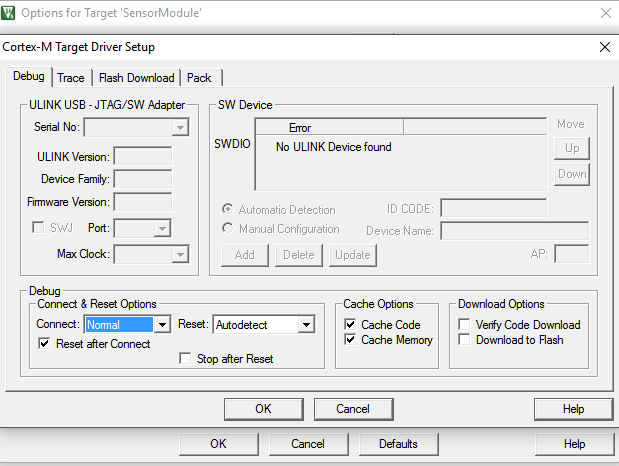The image size is (619, 466).
Task: Click the Keil uVision icon in Options title bar
Action: pyautogui.click(x=8, y=13)
